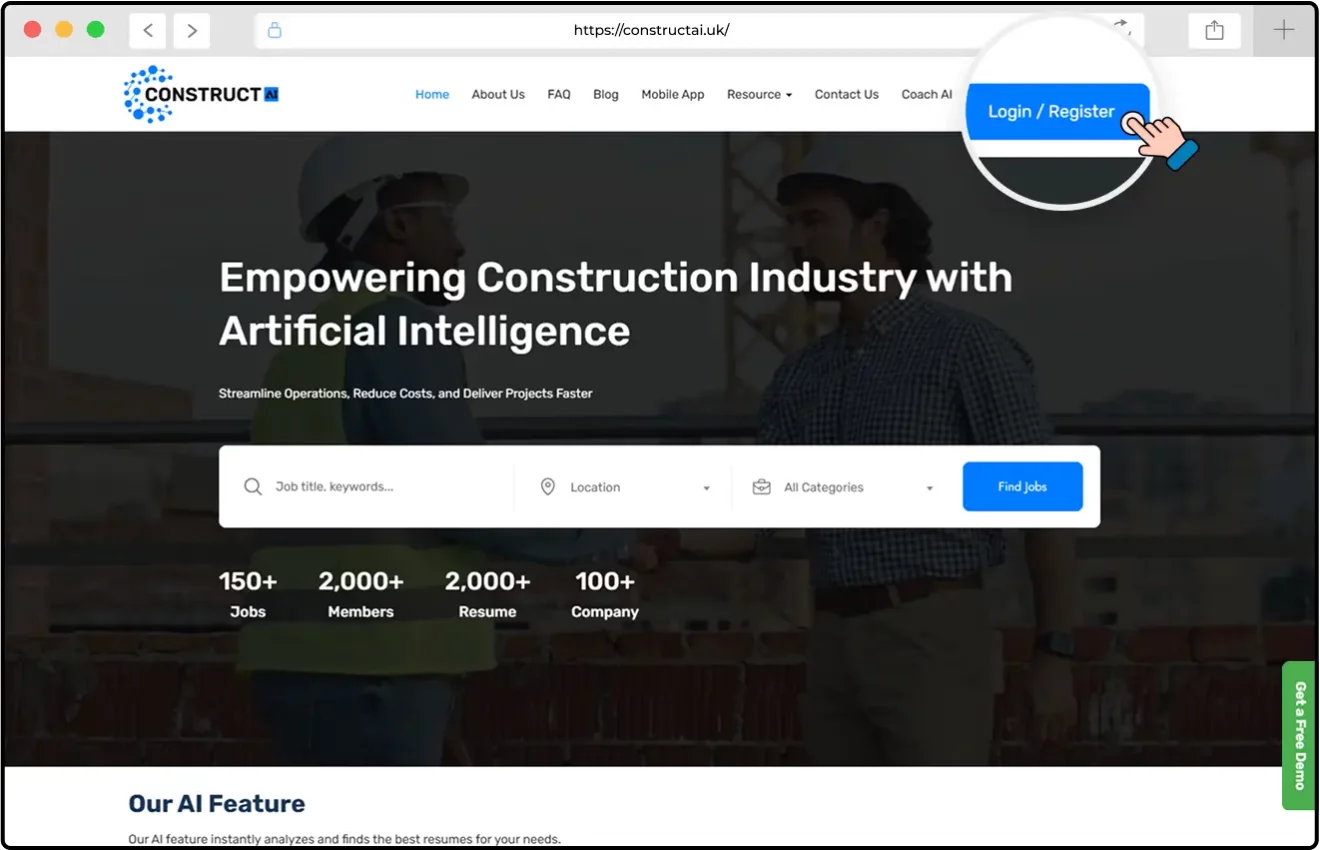
Task: Click the ConstructAI logo
Action: pos(201,95)
